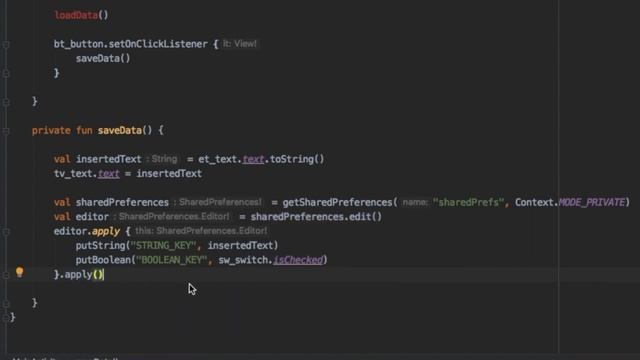Screen dimensions: 640x360
Task: Click the 'fun' keyword
Action: pos(84,131)
